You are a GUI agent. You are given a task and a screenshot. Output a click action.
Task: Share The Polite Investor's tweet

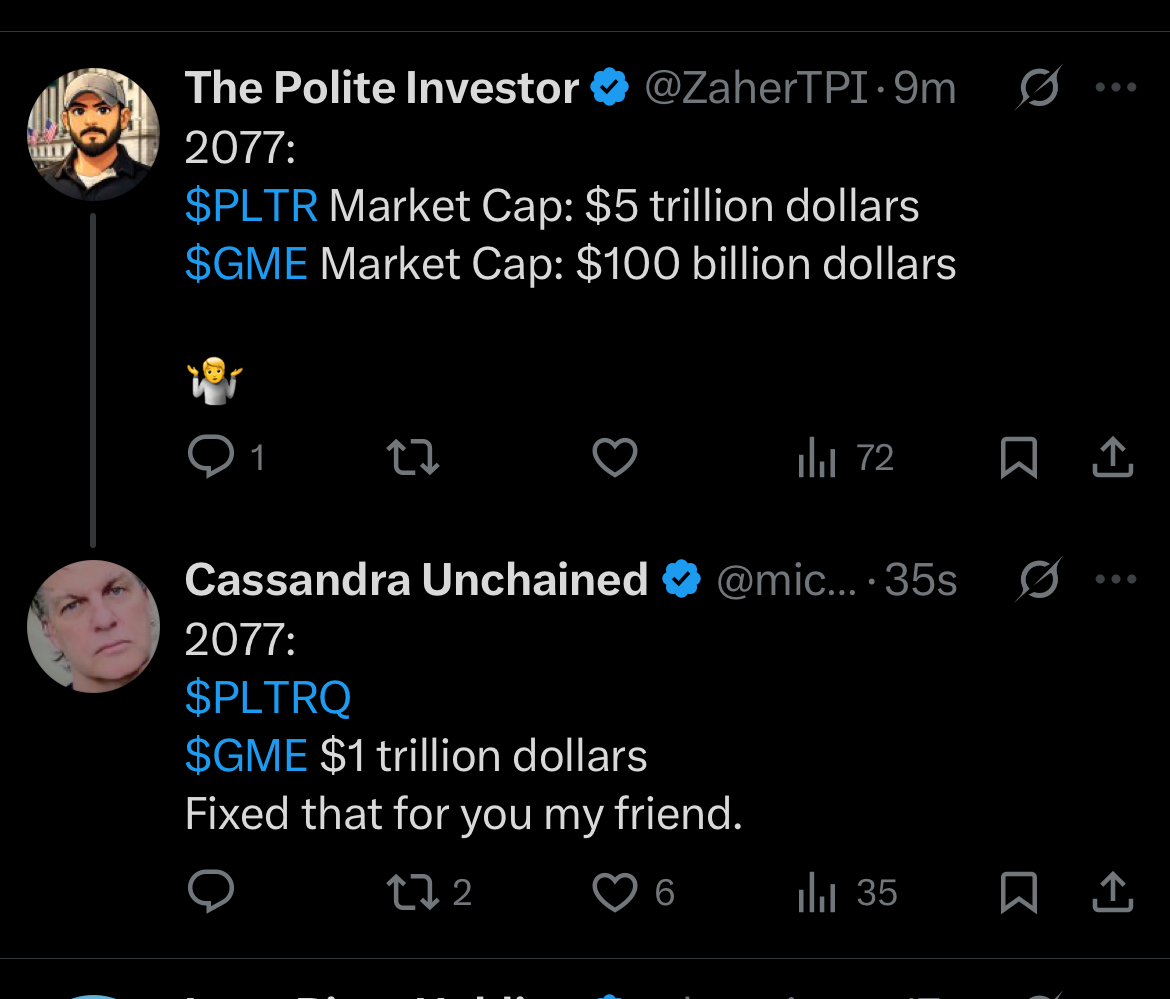(1113, 457)
